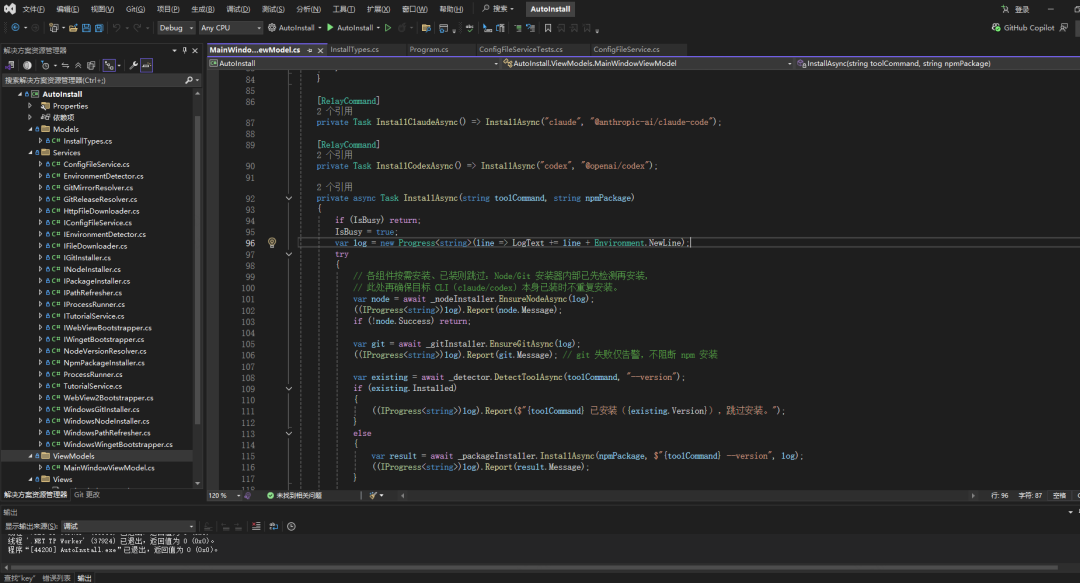The width and height of the screenshot is (1080, 583).
Task: Run without debugging using hollow green arrow
Action: click(x=388, y=28)
